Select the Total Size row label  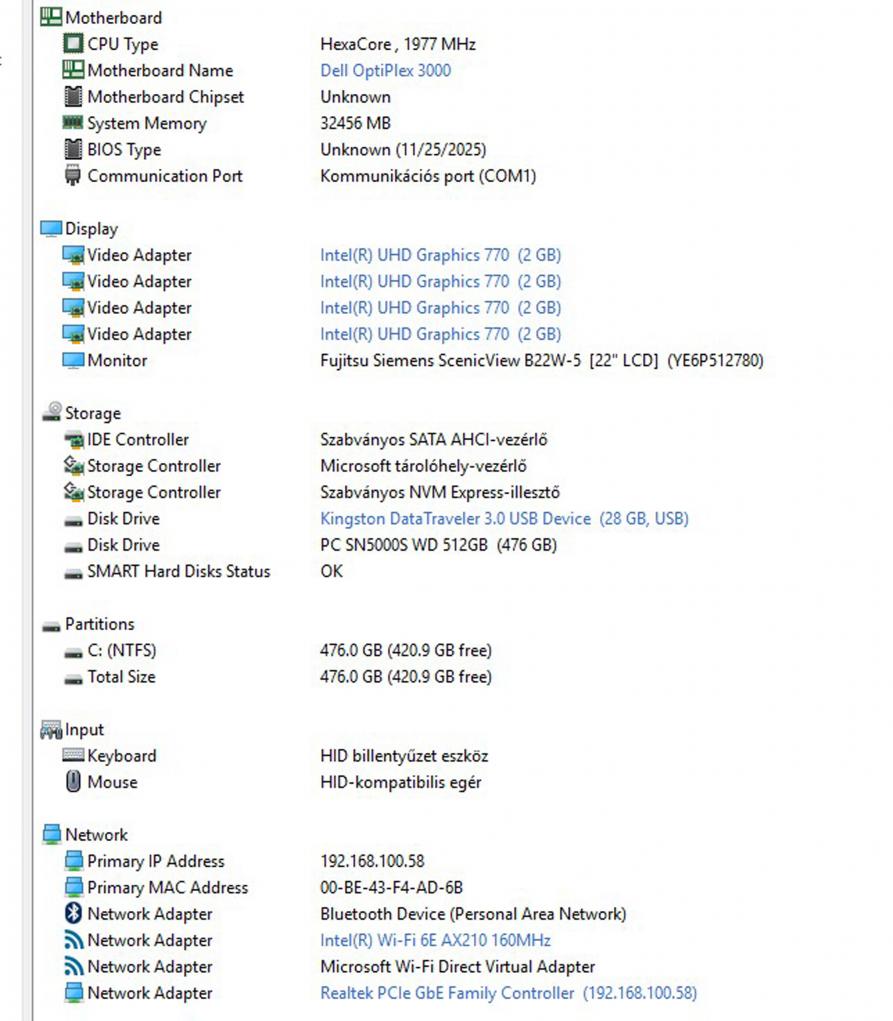121,677
